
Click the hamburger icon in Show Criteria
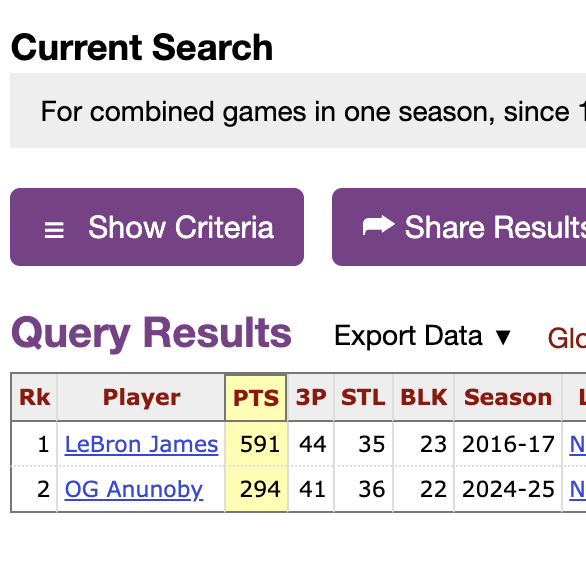(54, 230)
